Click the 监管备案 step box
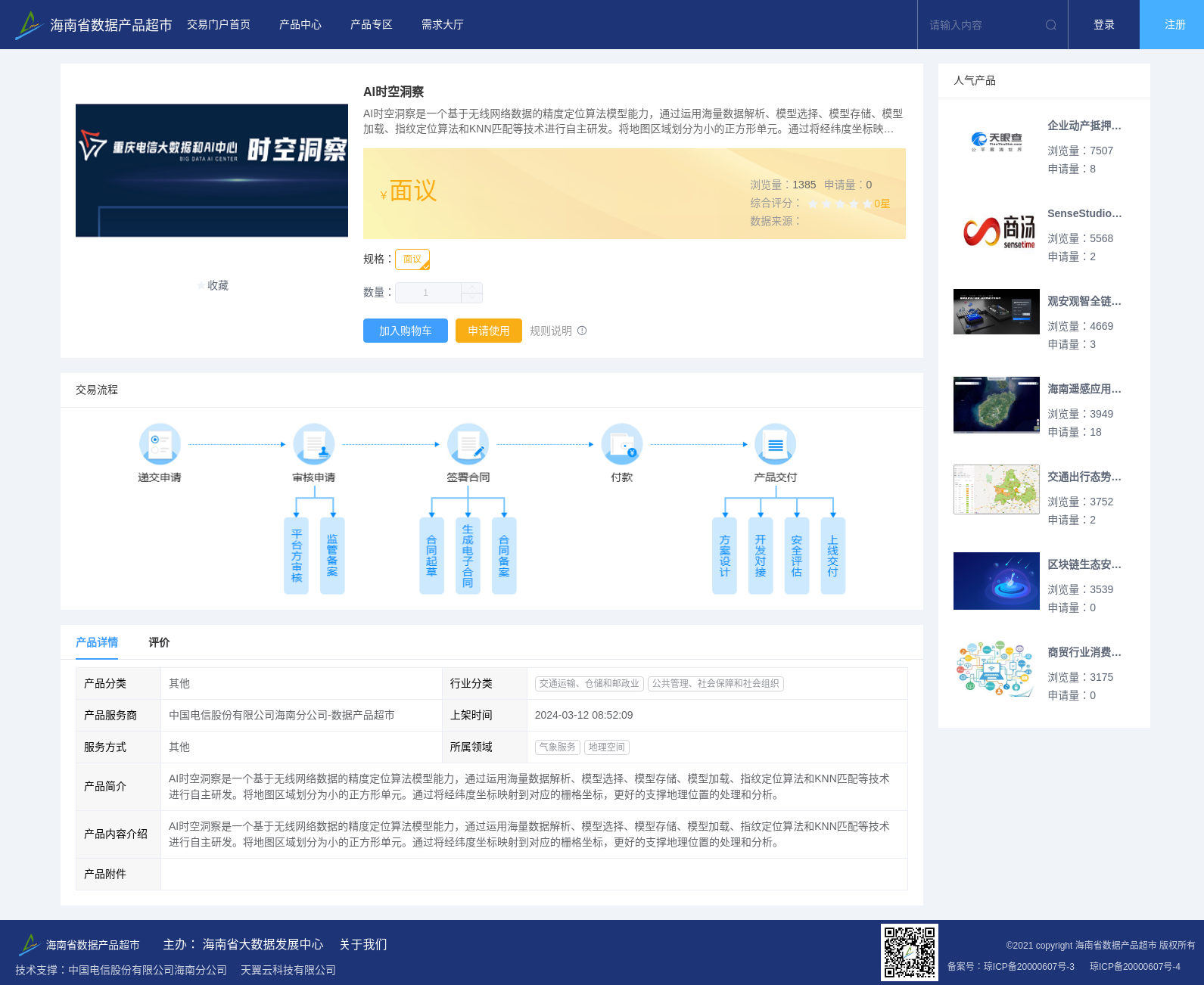 [332, 556]
